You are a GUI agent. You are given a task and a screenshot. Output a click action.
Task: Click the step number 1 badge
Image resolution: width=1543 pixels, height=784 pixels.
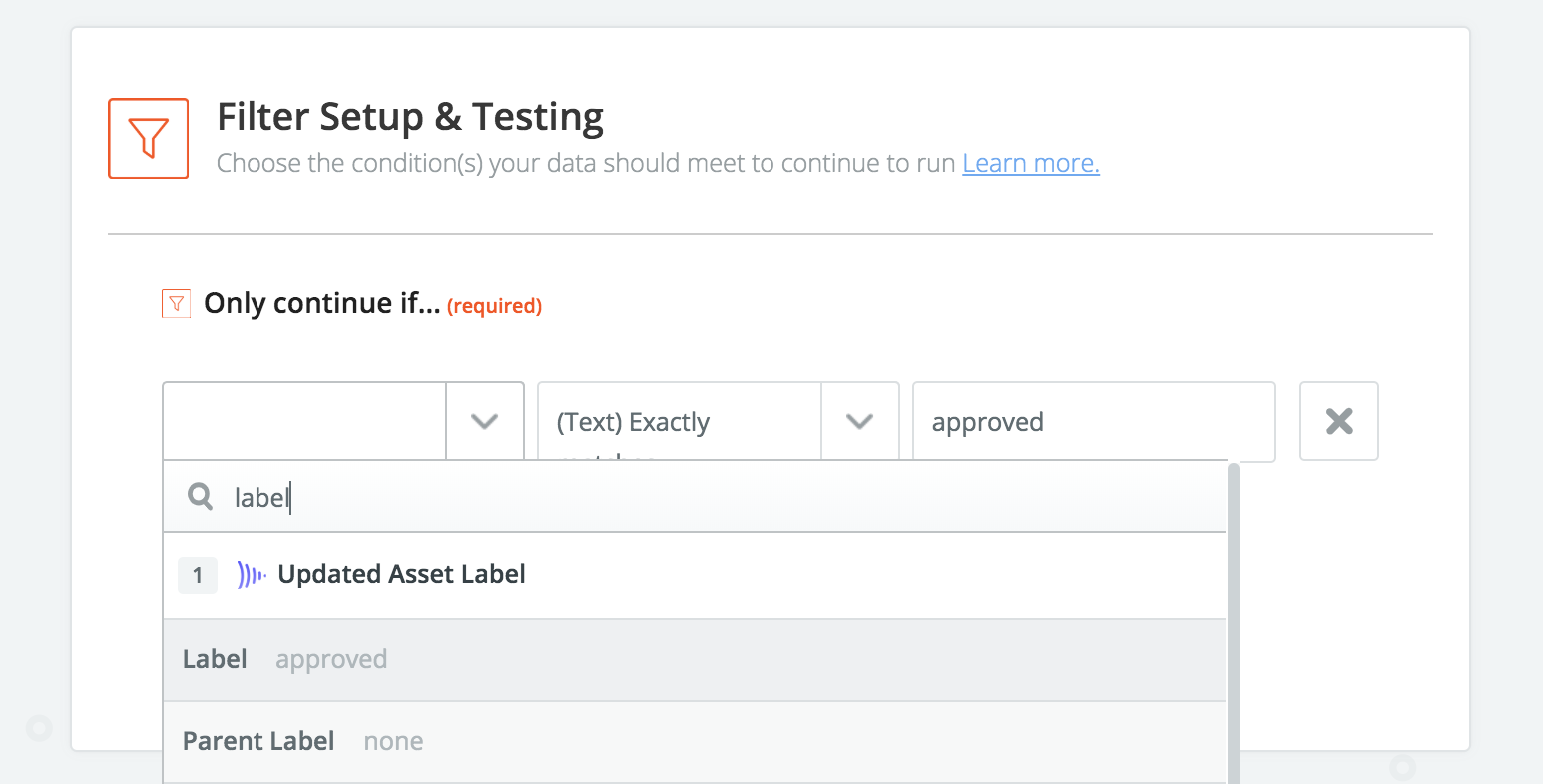197,575
